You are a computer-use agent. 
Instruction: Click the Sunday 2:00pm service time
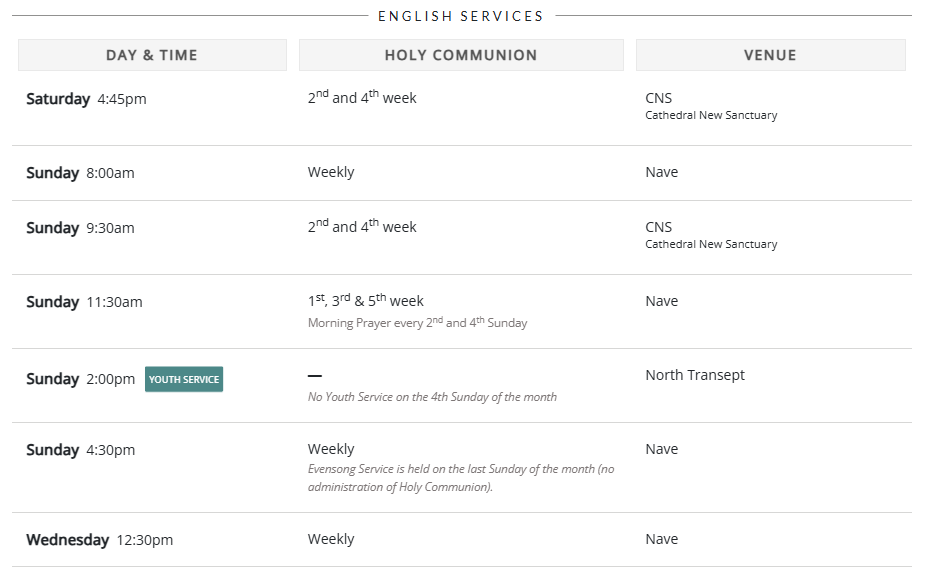click(80, 379)
